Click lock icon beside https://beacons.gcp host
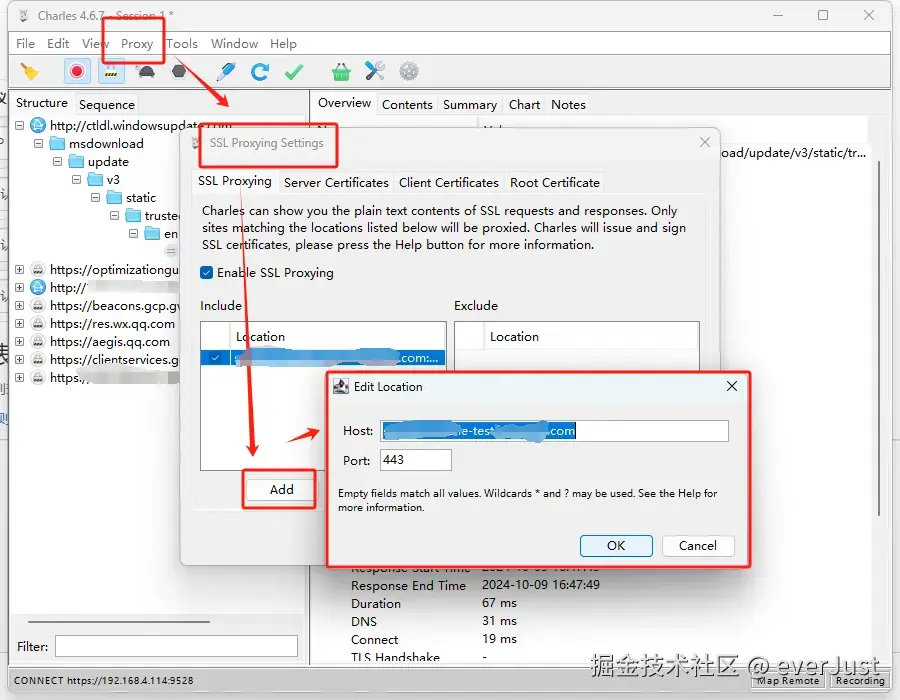The width and height of the screenshot is (900, 700). [38, 305]
